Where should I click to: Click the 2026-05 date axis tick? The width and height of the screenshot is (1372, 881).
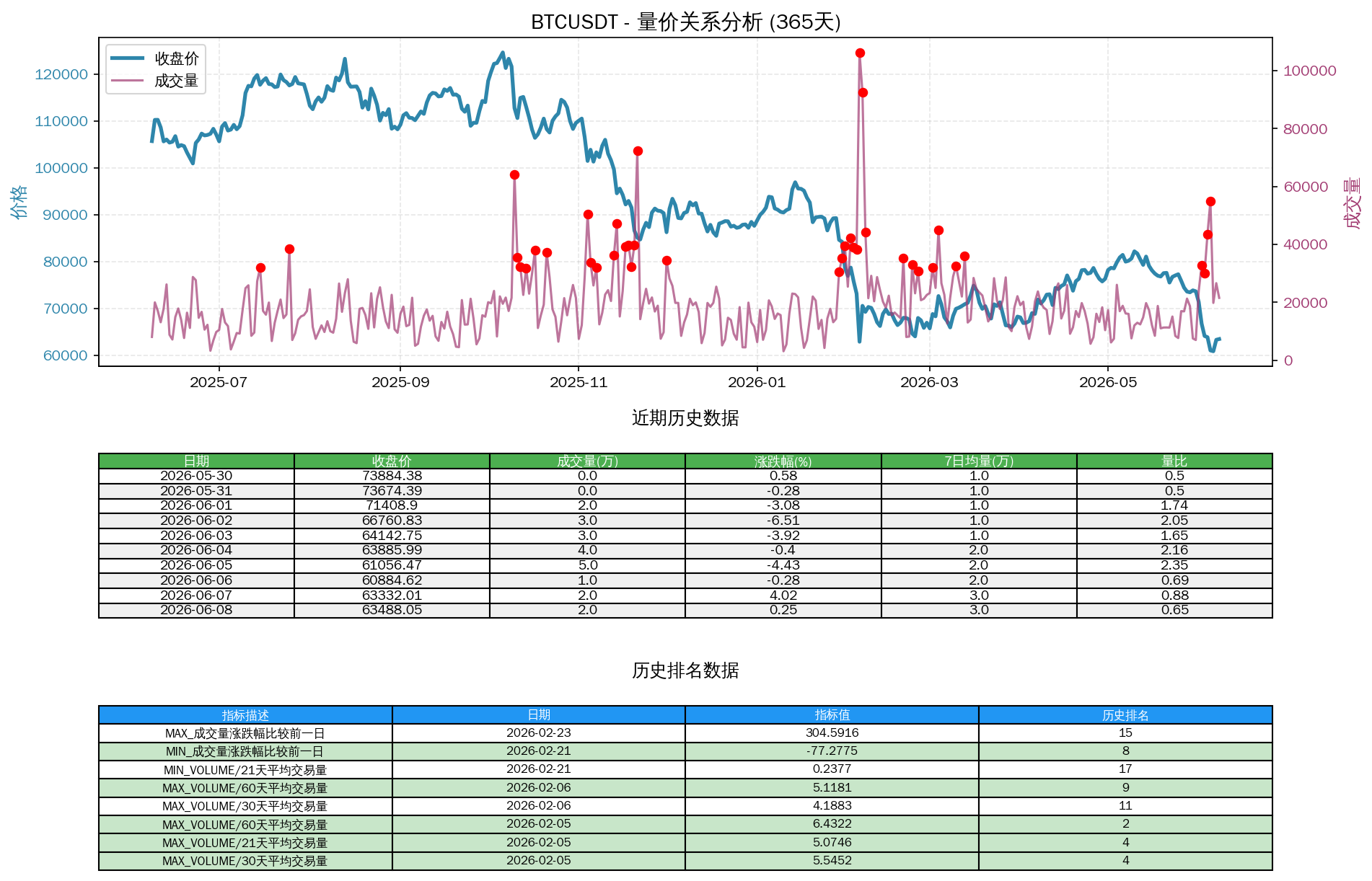coord(1108,382)
